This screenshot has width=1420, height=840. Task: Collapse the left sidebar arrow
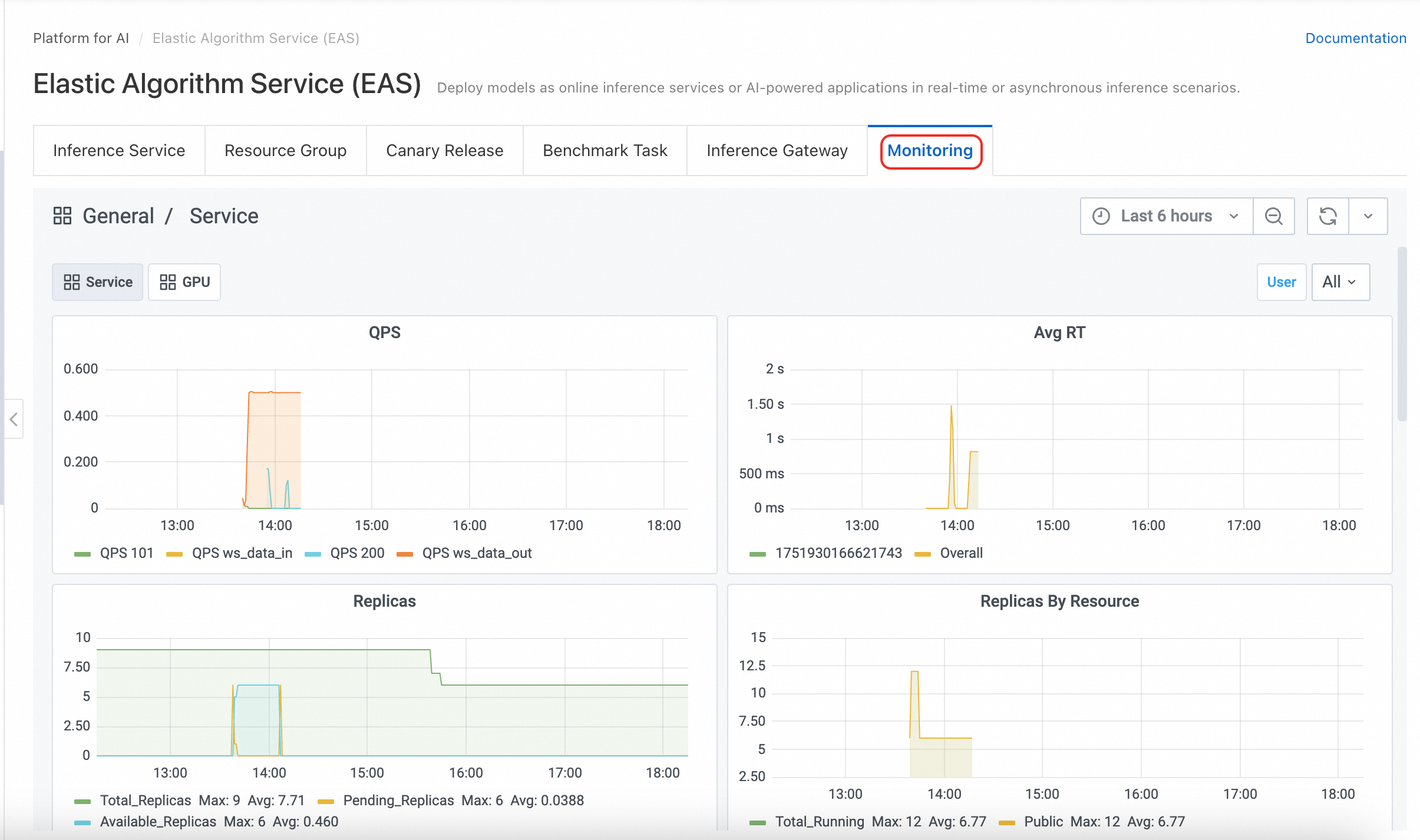pyautogui.click(x=14, y=419)
